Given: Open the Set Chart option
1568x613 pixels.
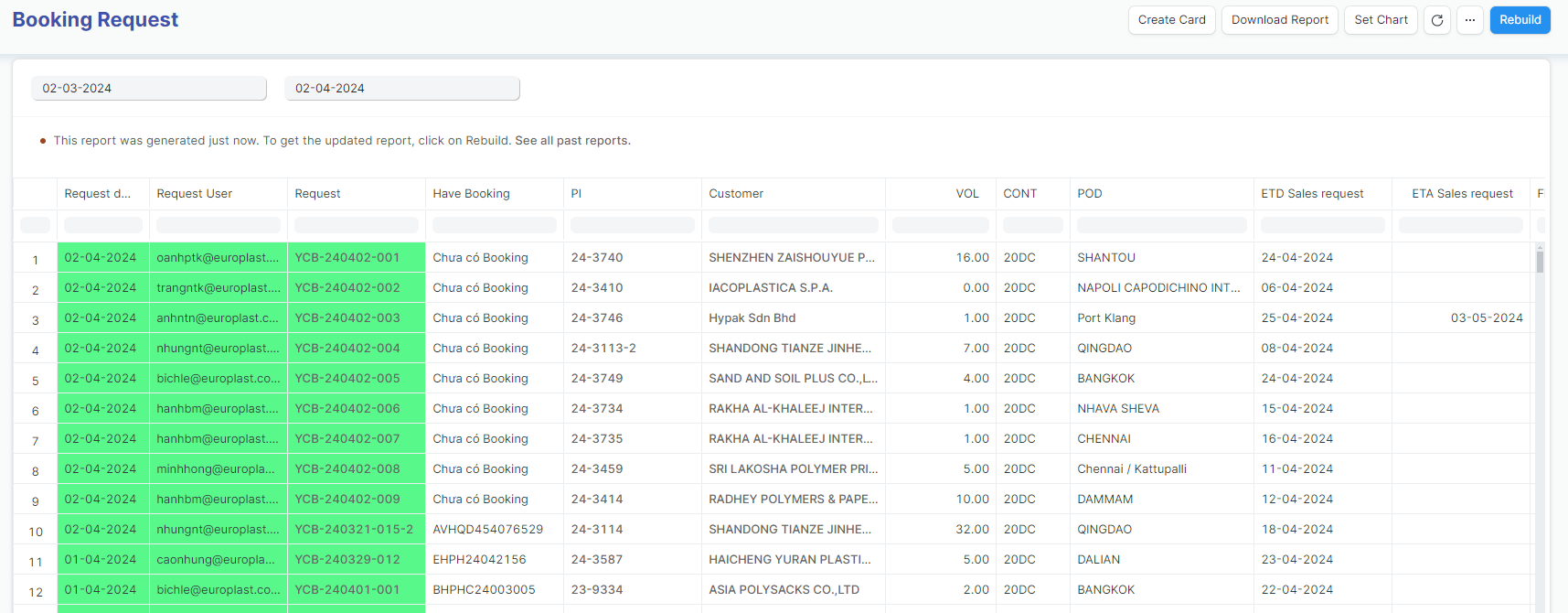Looking at the screenshot, I should pos(1381,20).
